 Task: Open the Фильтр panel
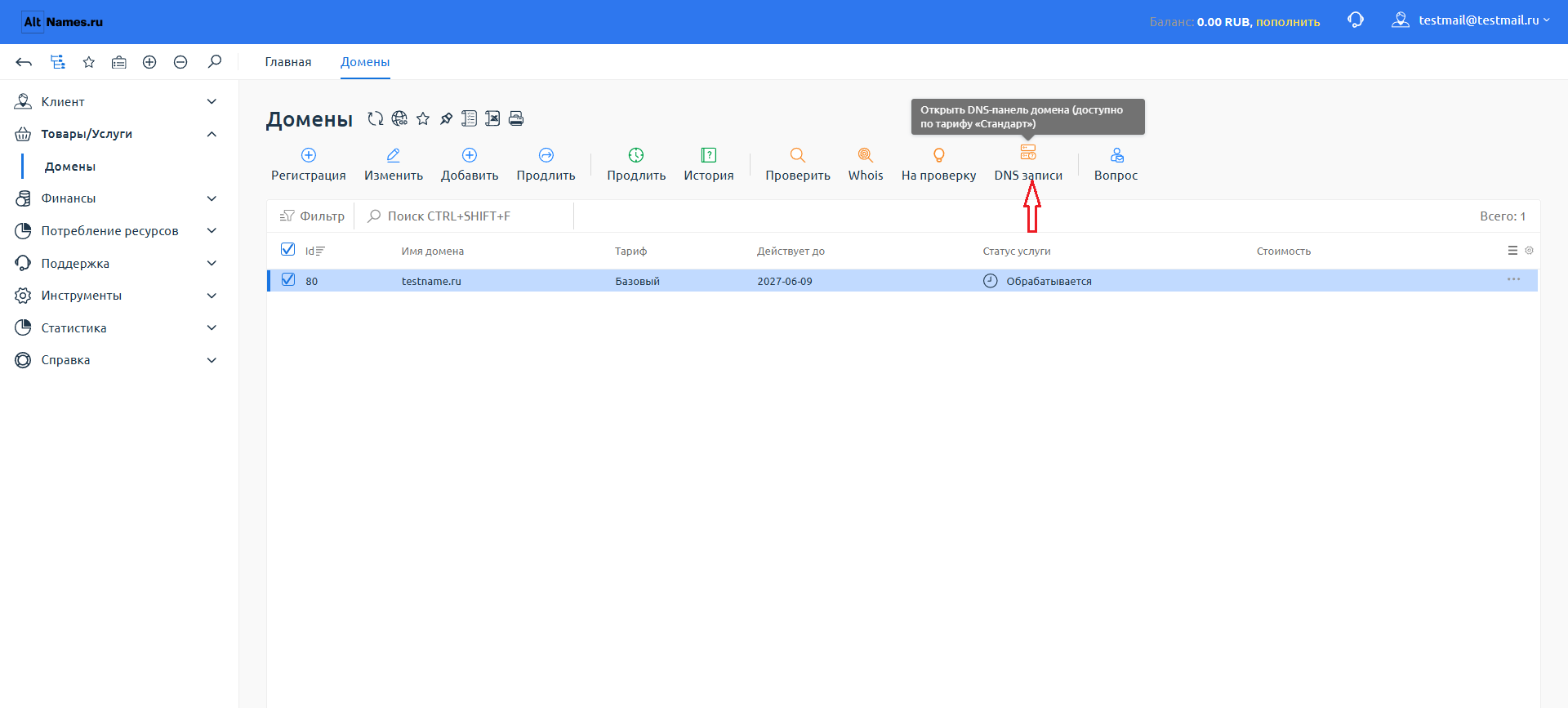(x=312, y=216)
